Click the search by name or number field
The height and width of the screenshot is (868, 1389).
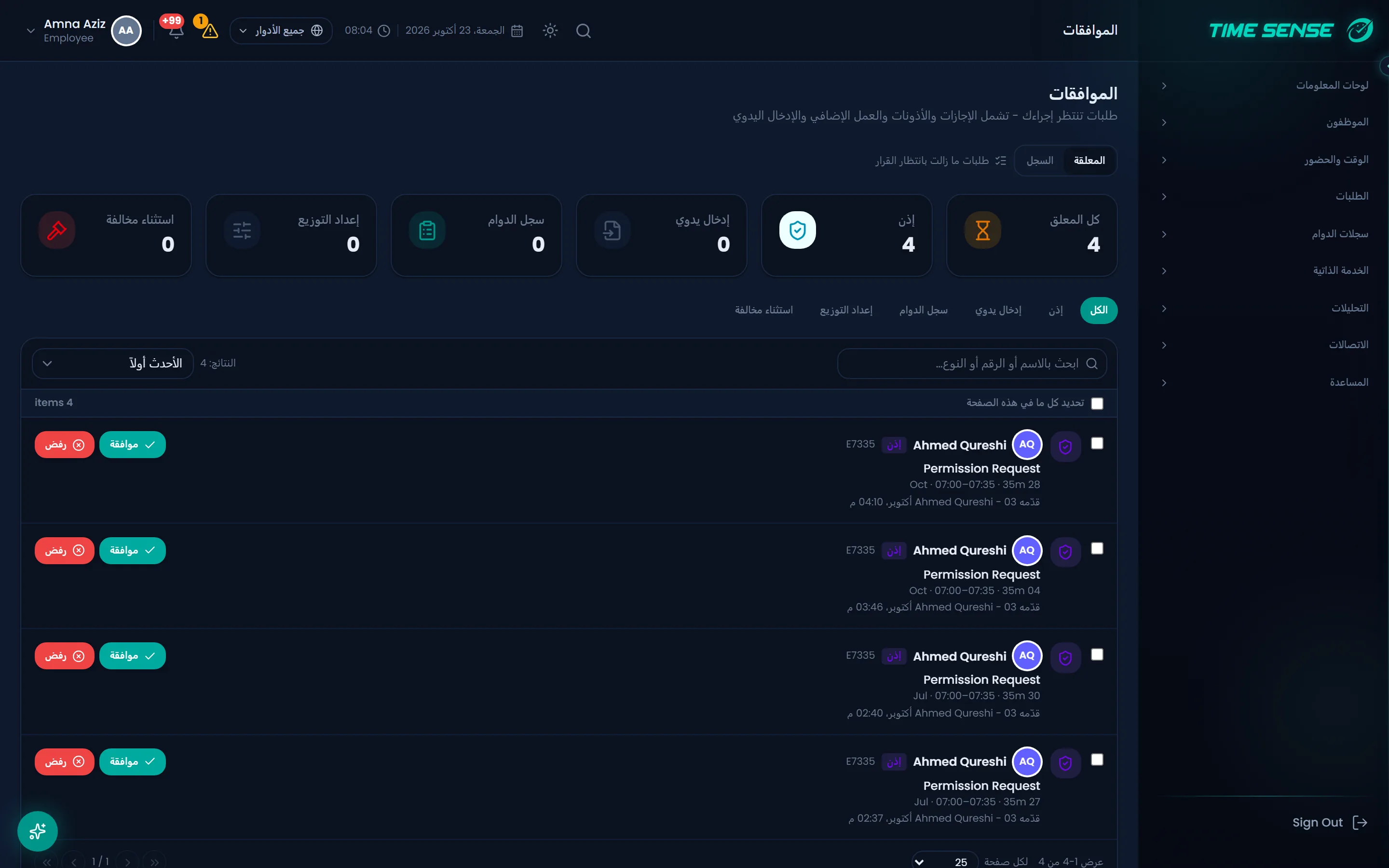(x=972, y=364)
